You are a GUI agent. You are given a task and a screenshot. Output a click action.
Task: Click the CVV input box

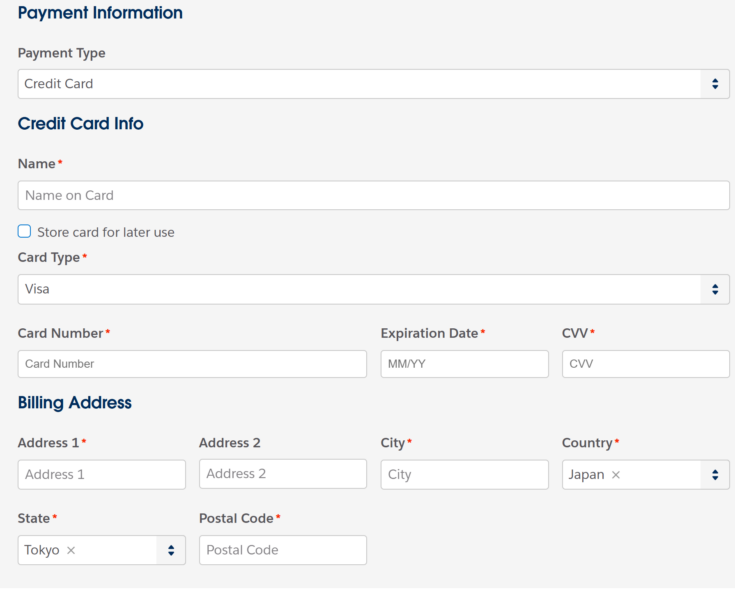click(x=645, y=364)
